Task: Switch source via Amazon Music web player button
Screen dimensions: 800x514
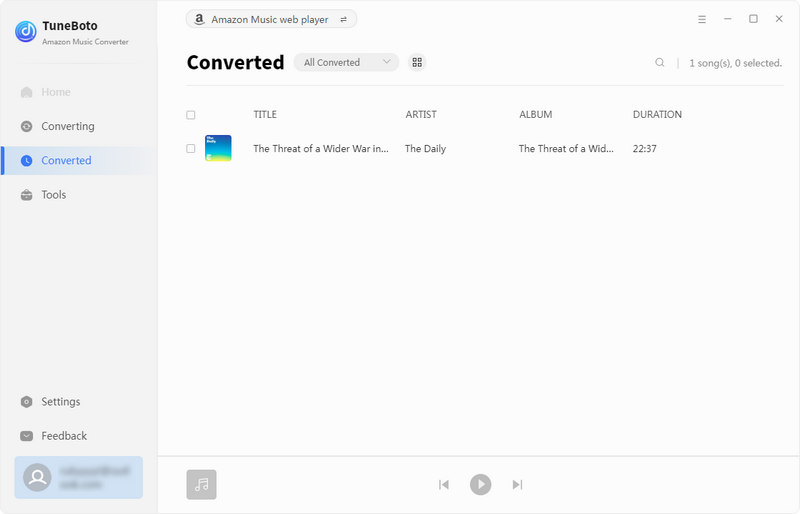Action: click(271, 19)
